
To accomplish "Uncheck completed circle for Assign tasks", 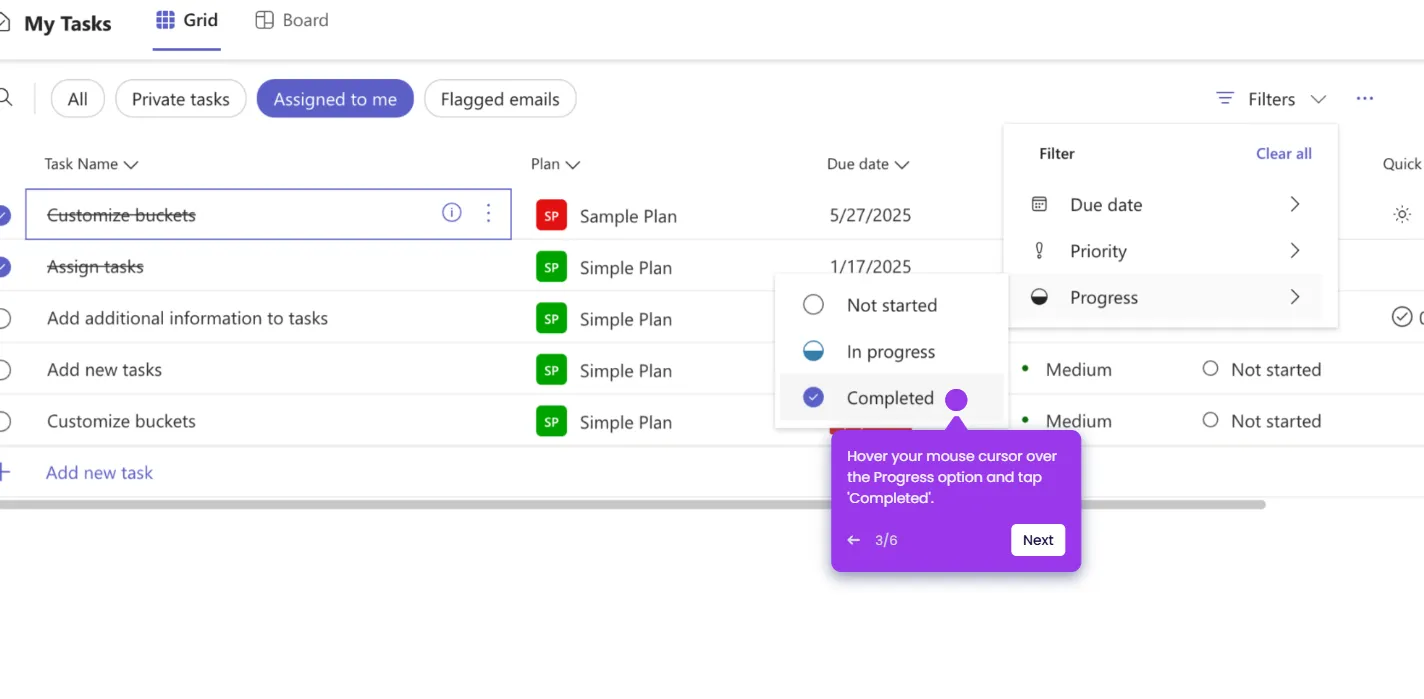I will pos(3,267).
